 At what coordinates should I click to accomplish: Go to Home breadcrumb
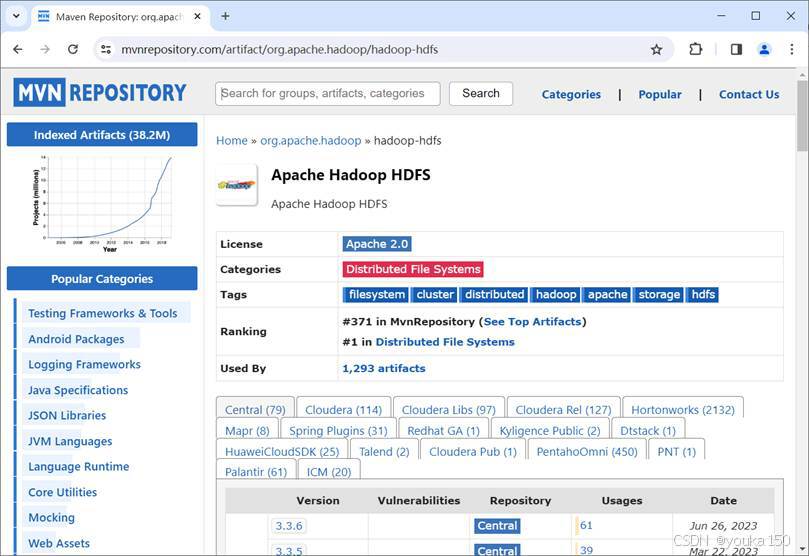pyautogui.click(x=232, y=140)
